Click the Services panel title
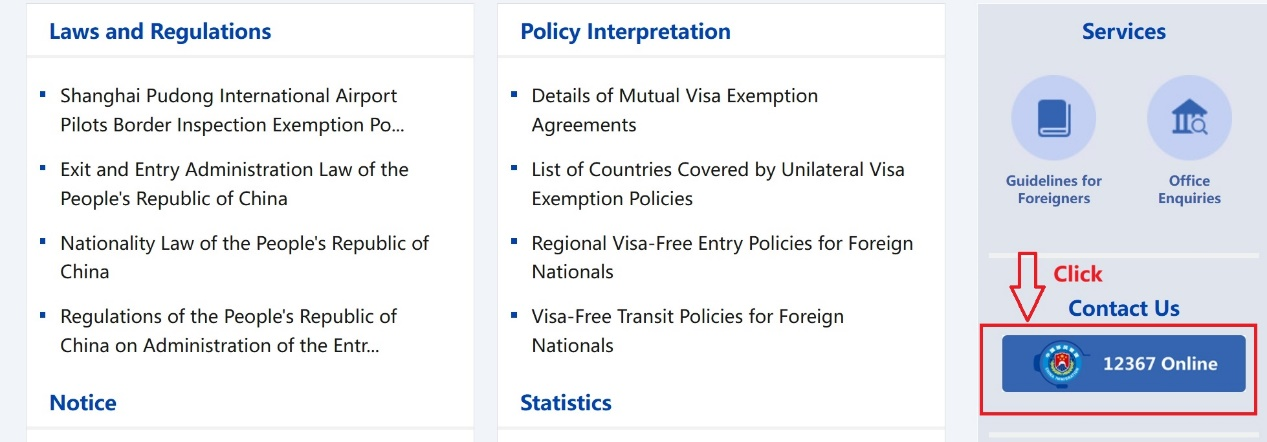The height and width of the screenshot is (442, 1267). (x=1123, y=31)
